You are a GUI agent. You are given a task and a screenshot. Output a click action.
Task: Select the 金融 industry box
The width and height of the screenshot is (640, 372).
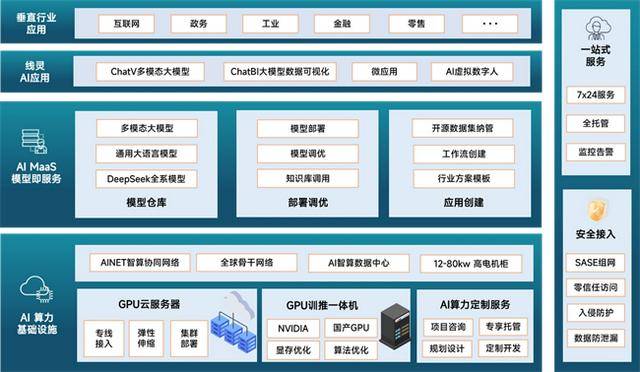coord(342,24)
